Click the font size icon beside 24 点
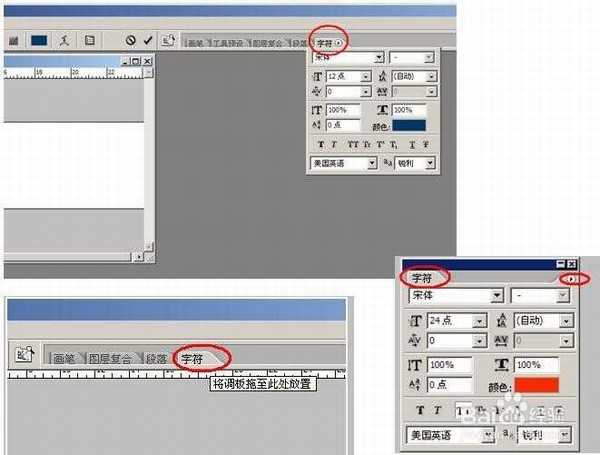 tap(415, 321)
